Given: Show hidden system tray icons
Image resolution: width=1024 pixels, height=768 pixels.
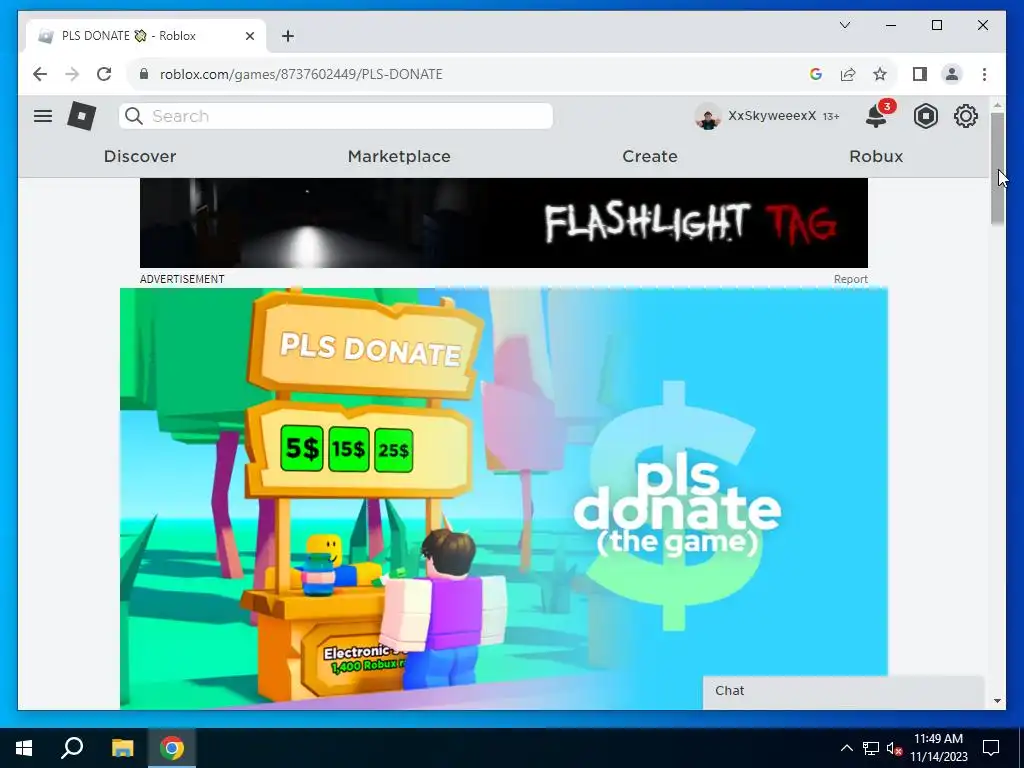Looking at the screenshot, I should [846, 748].
